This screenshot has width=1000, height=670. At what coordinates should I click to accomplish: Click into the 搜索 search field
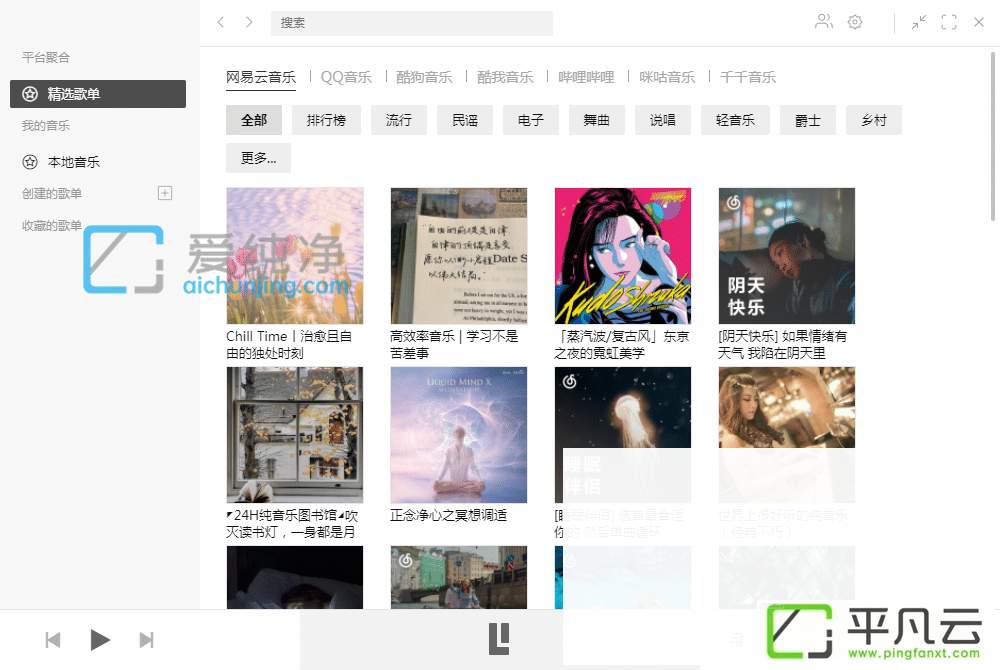click(x=411, y=23)
